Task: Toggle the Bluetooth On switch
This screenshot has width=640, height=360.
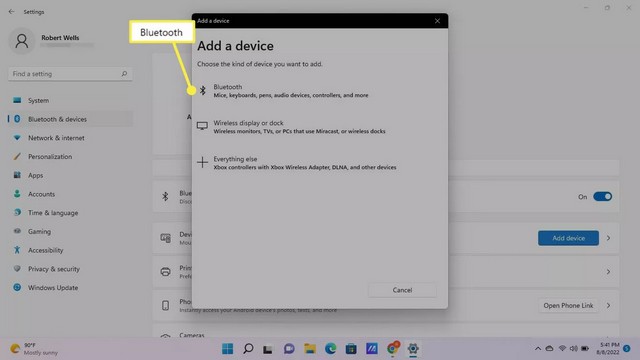Action: (x=602, y=197)
